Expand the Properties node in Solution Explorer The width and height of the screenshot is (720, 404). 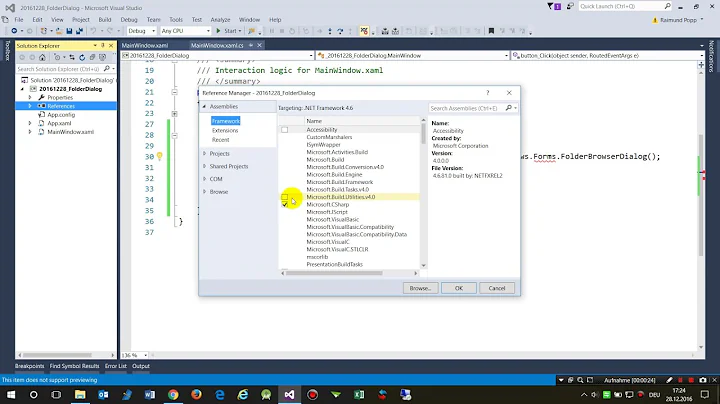coord(30,97)
